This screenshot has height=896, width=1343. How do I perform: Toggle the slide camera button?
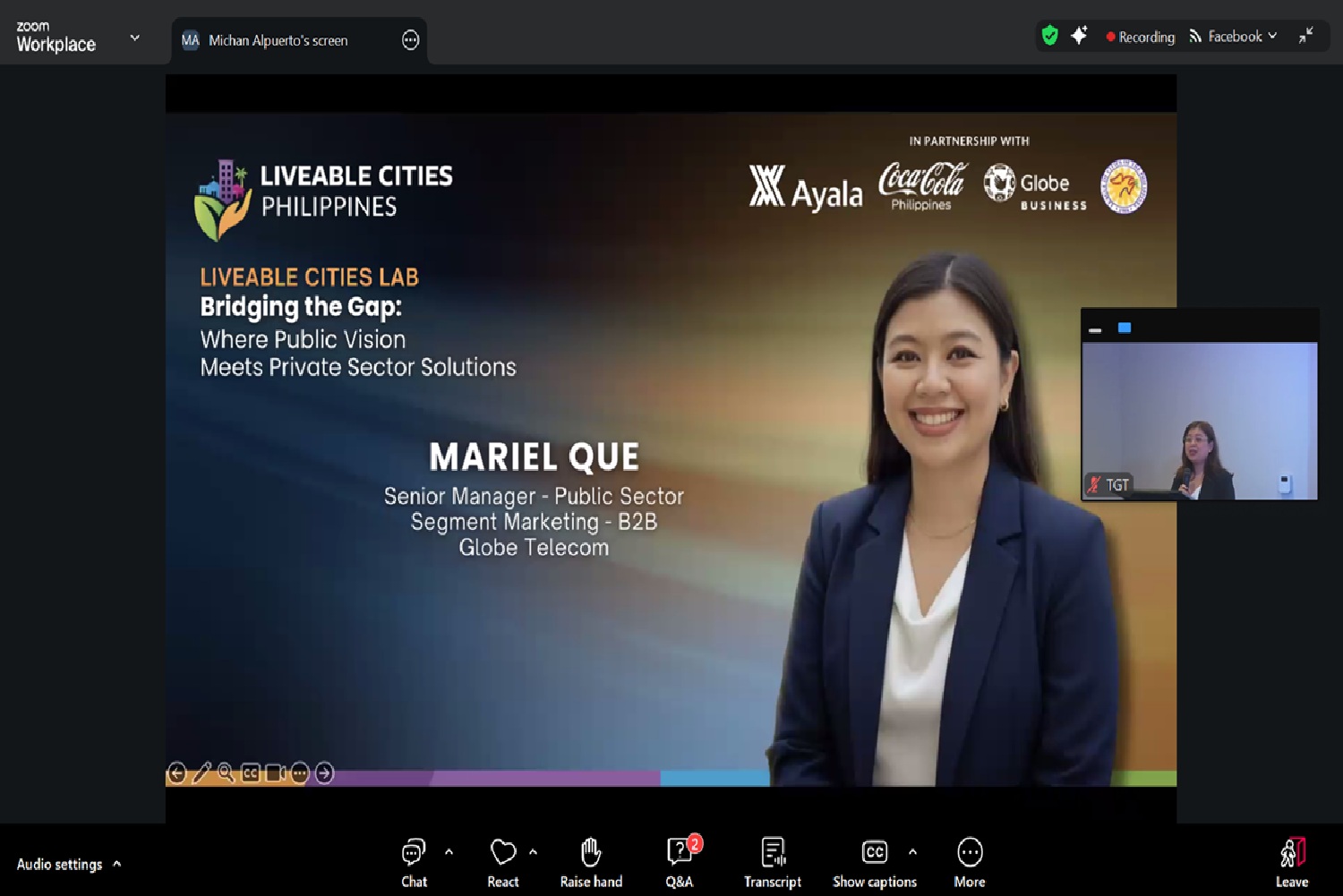click(x=275, y=772)
